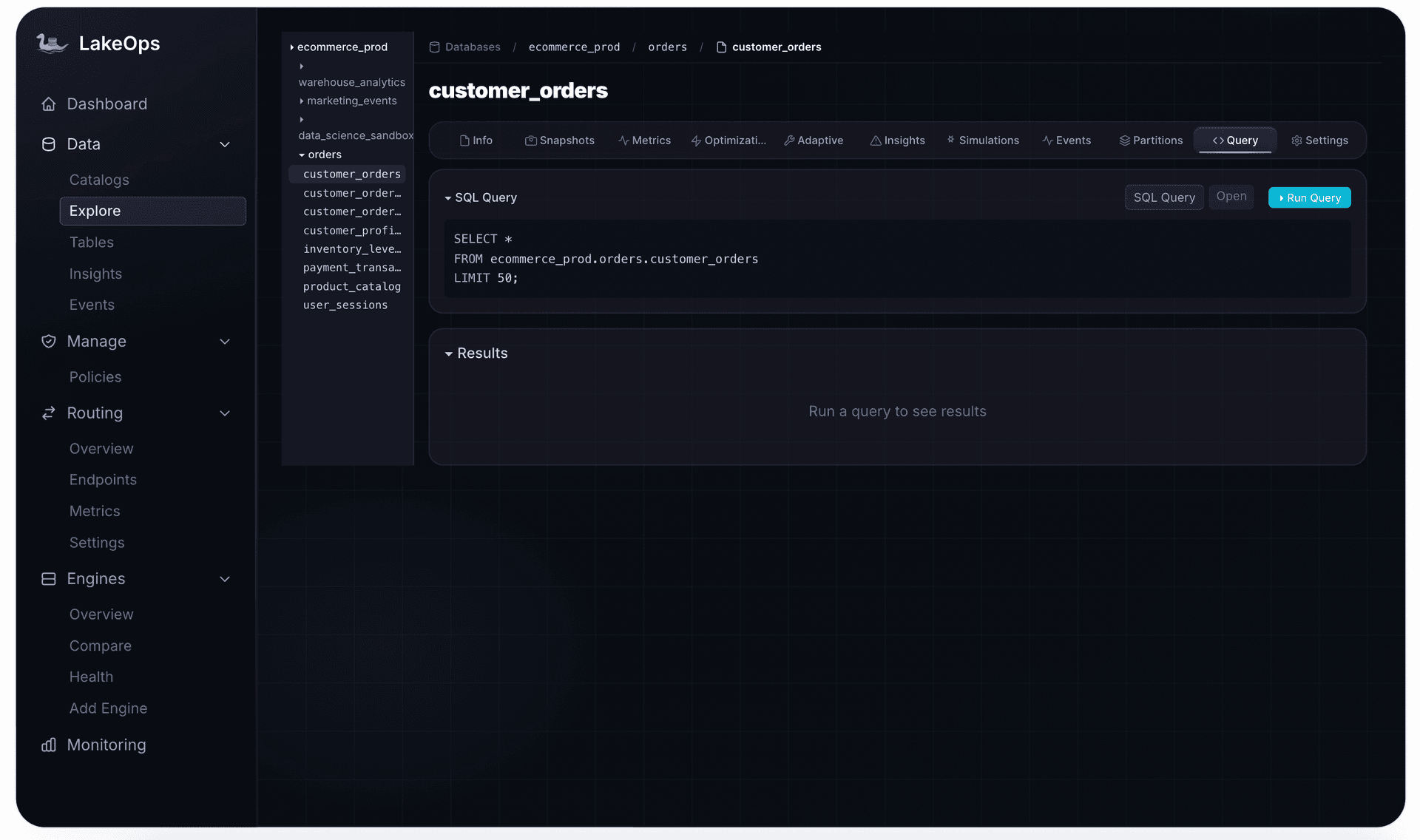The width and height of the screenshot is (1420, 840).
Task: Click the Partitions layers icon
Action: point(1125,140)
